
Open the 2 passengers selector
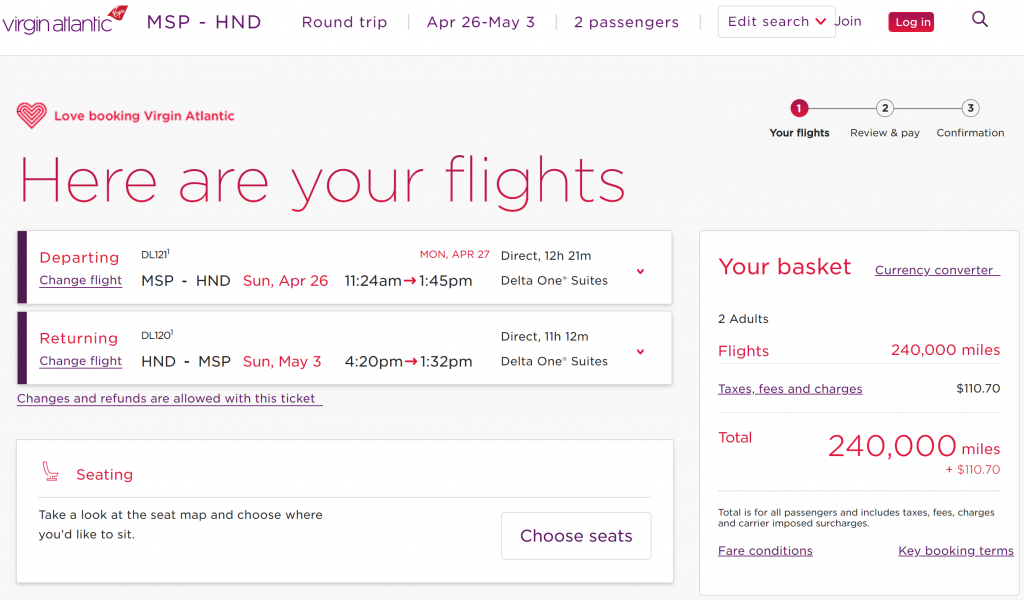(626, 20)
